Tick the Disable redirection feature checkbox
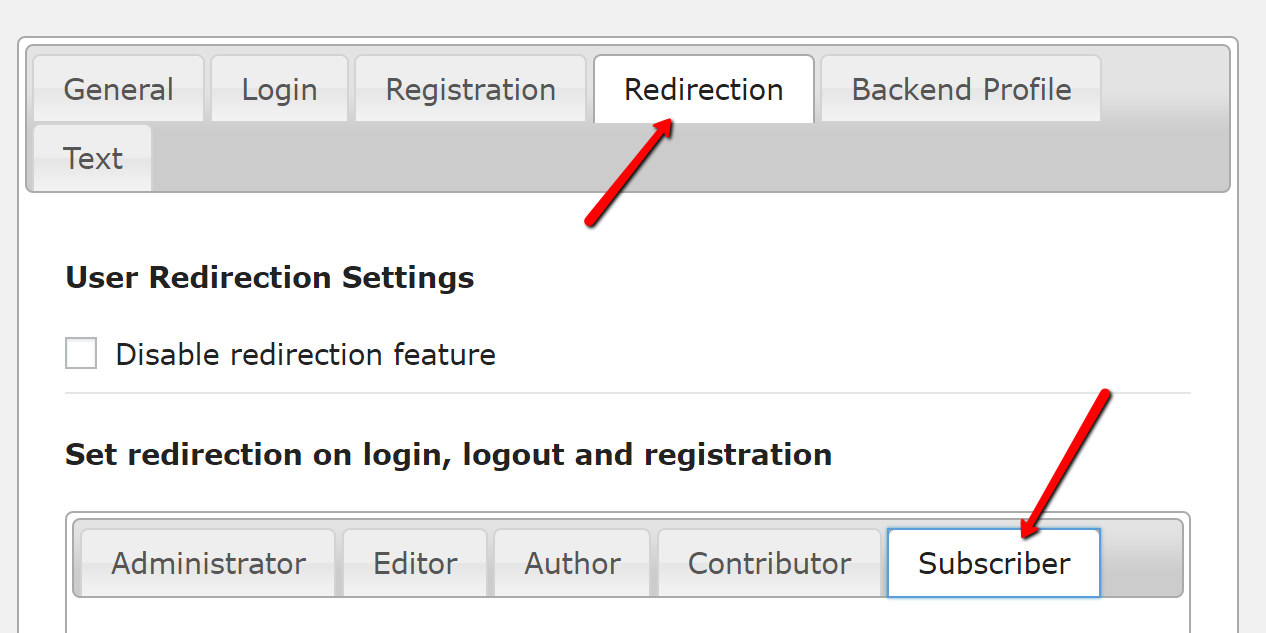 click(x=81, y=353)
